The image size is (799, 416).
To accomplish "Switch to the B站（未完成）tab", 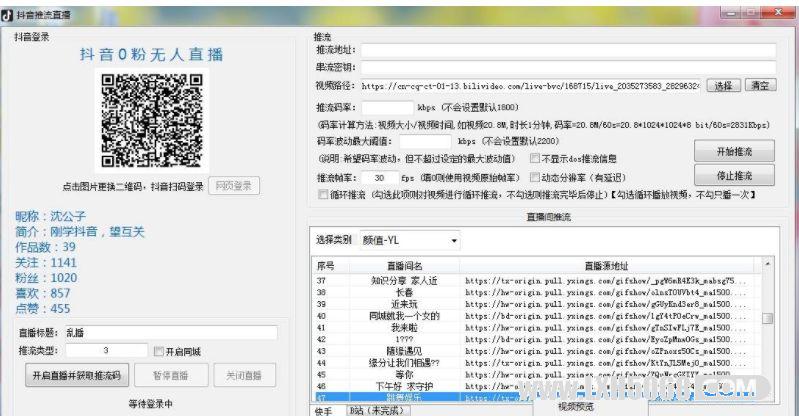I will tap(378, 410).
